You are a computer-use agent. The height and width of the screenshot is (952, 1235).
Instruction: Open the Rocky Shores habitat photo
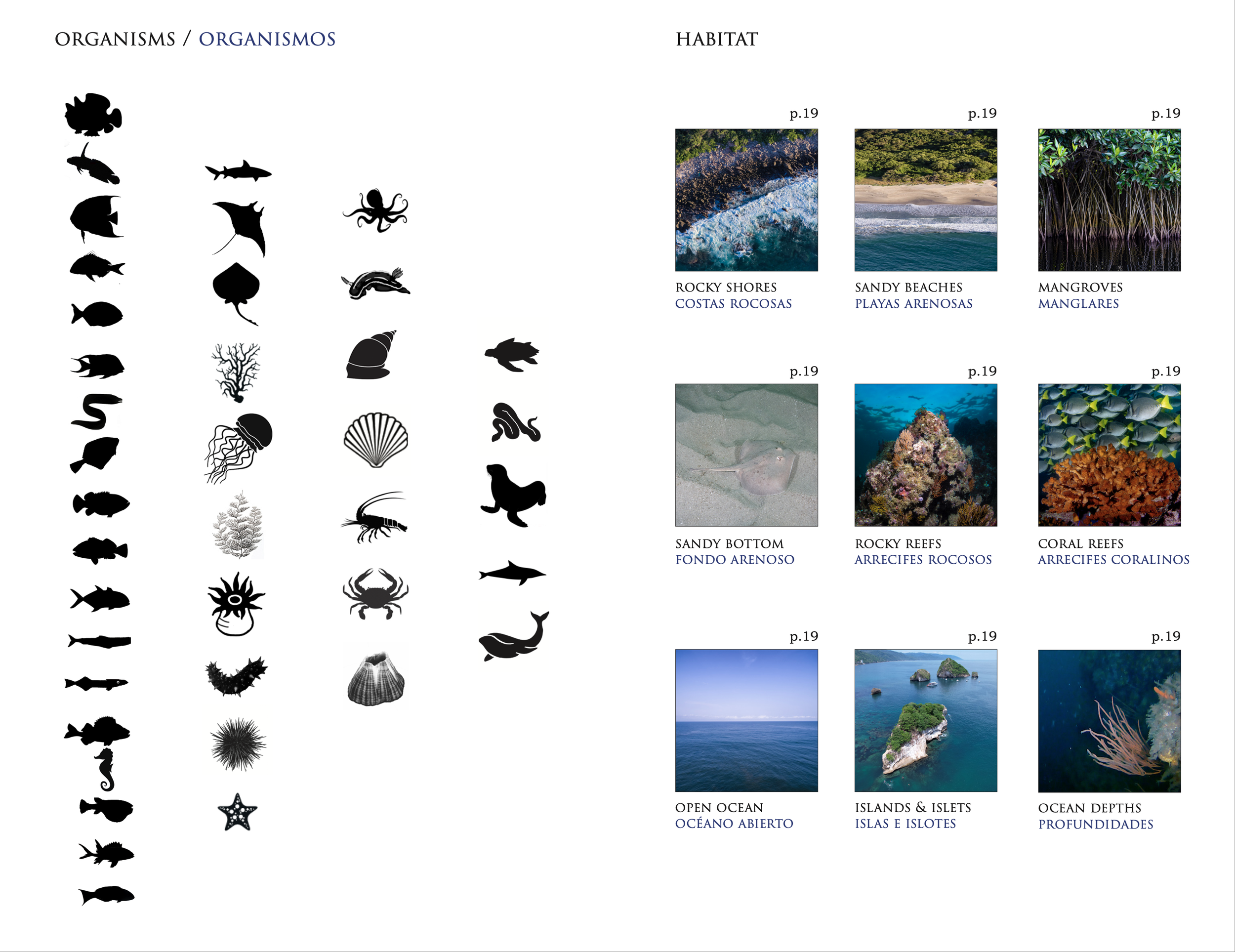point(746,200)
